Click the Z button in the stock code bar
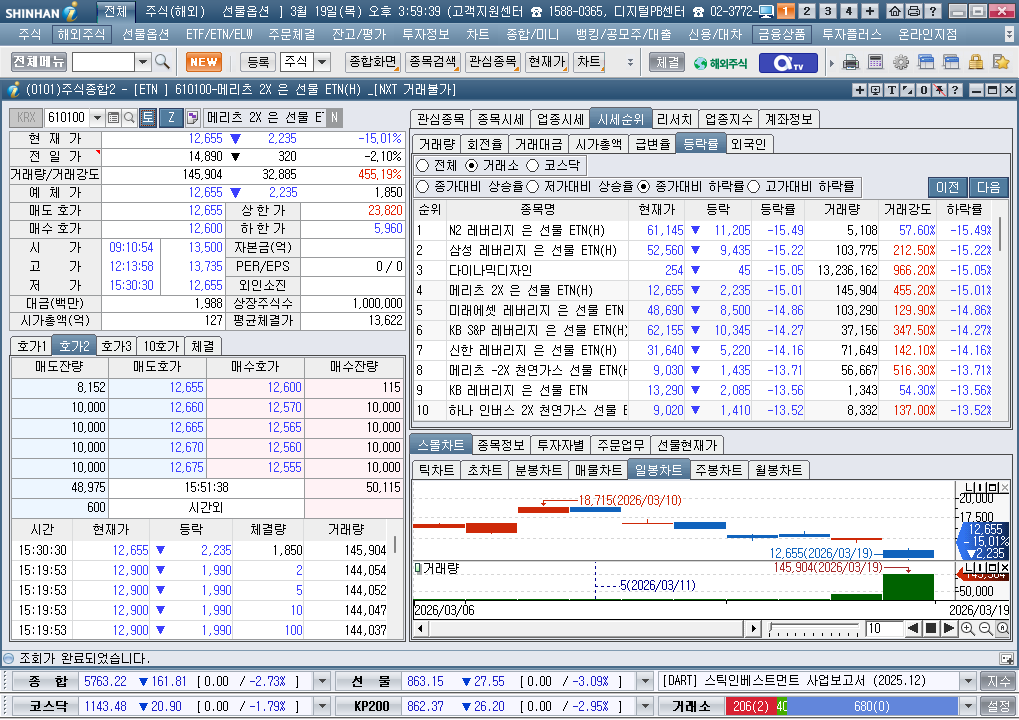Image resolution: width=1019 pixels, height=720 pixels. [172, 118]
